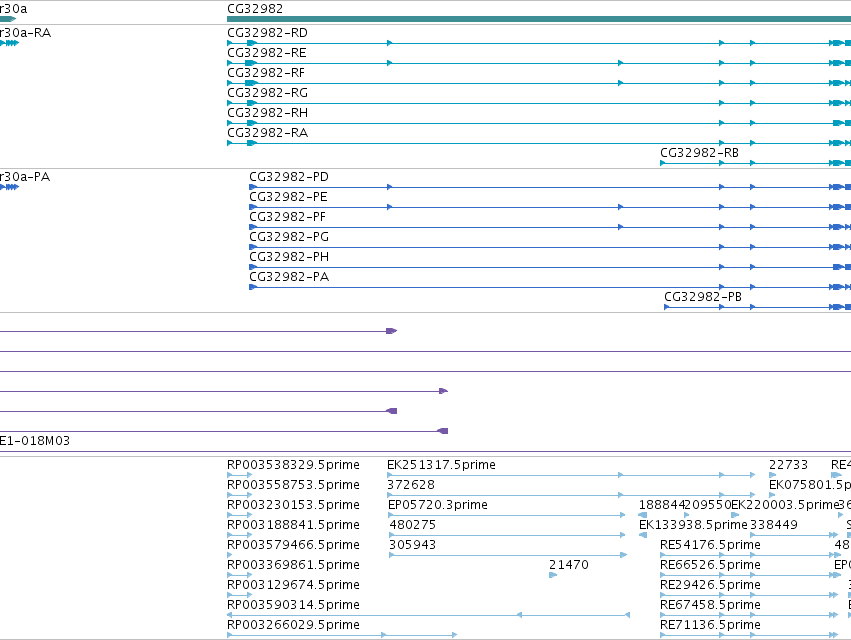Click the 21470 feature label
The height and width of the screenshot is (640, 851).
pyautogui.click(x=569, y=565)
